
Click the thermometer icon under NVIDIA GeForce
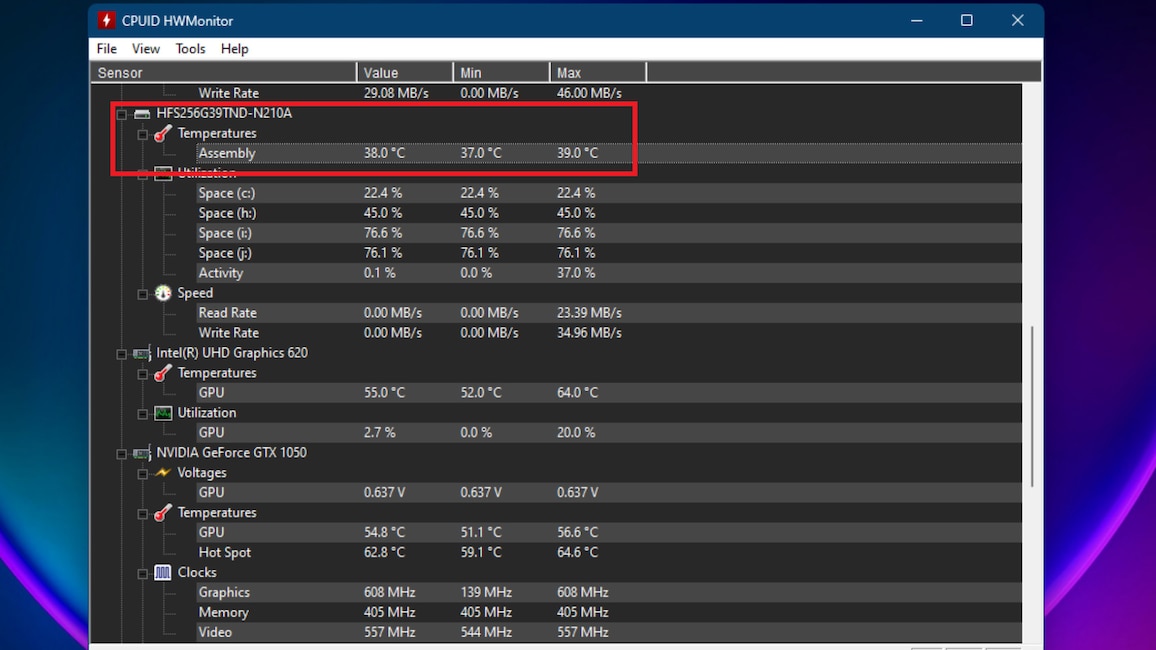163,513
